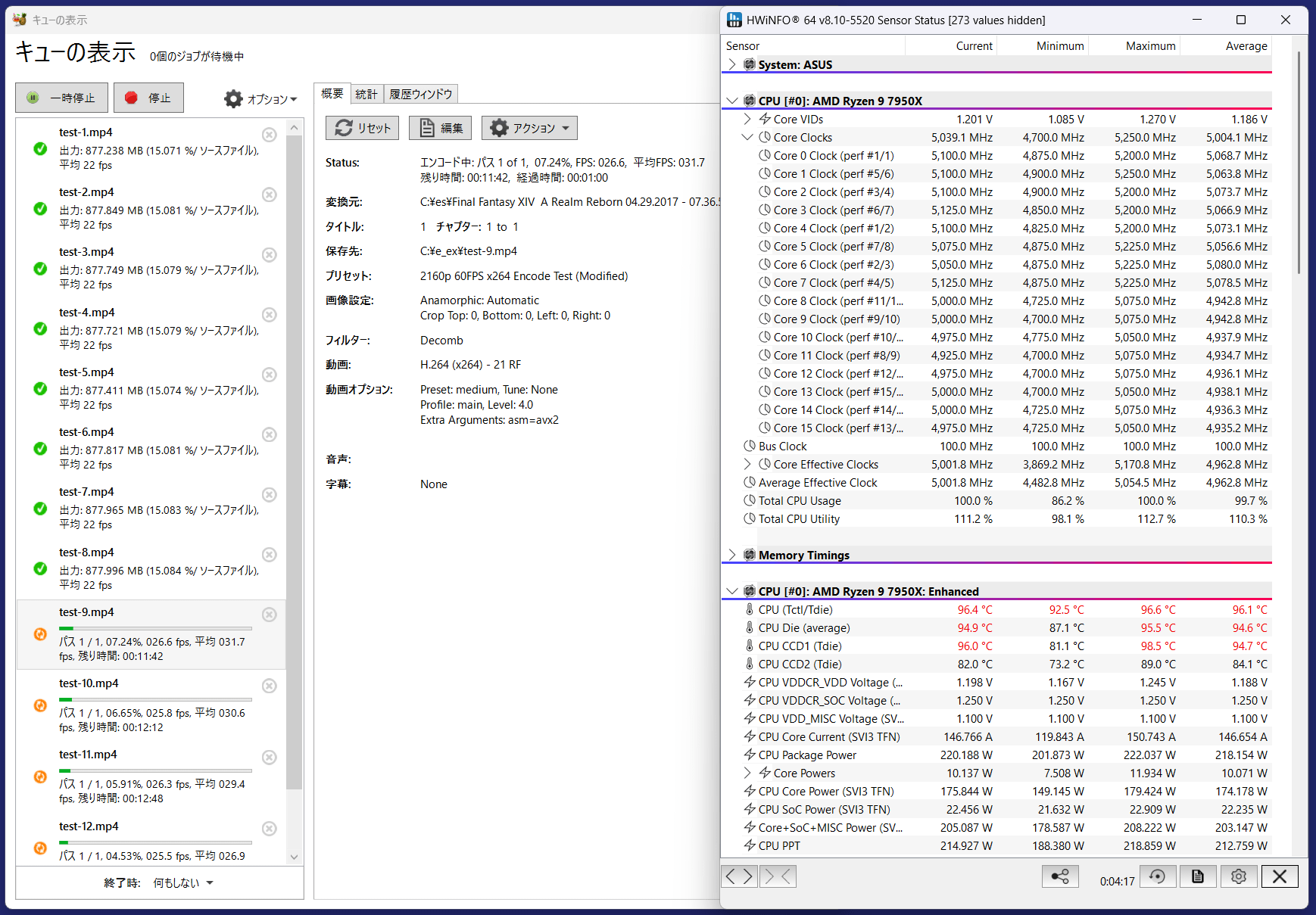This screenshot has height=915, width=1316.
Task: Remove test-2.mp4 from queue
Action: 269,195
